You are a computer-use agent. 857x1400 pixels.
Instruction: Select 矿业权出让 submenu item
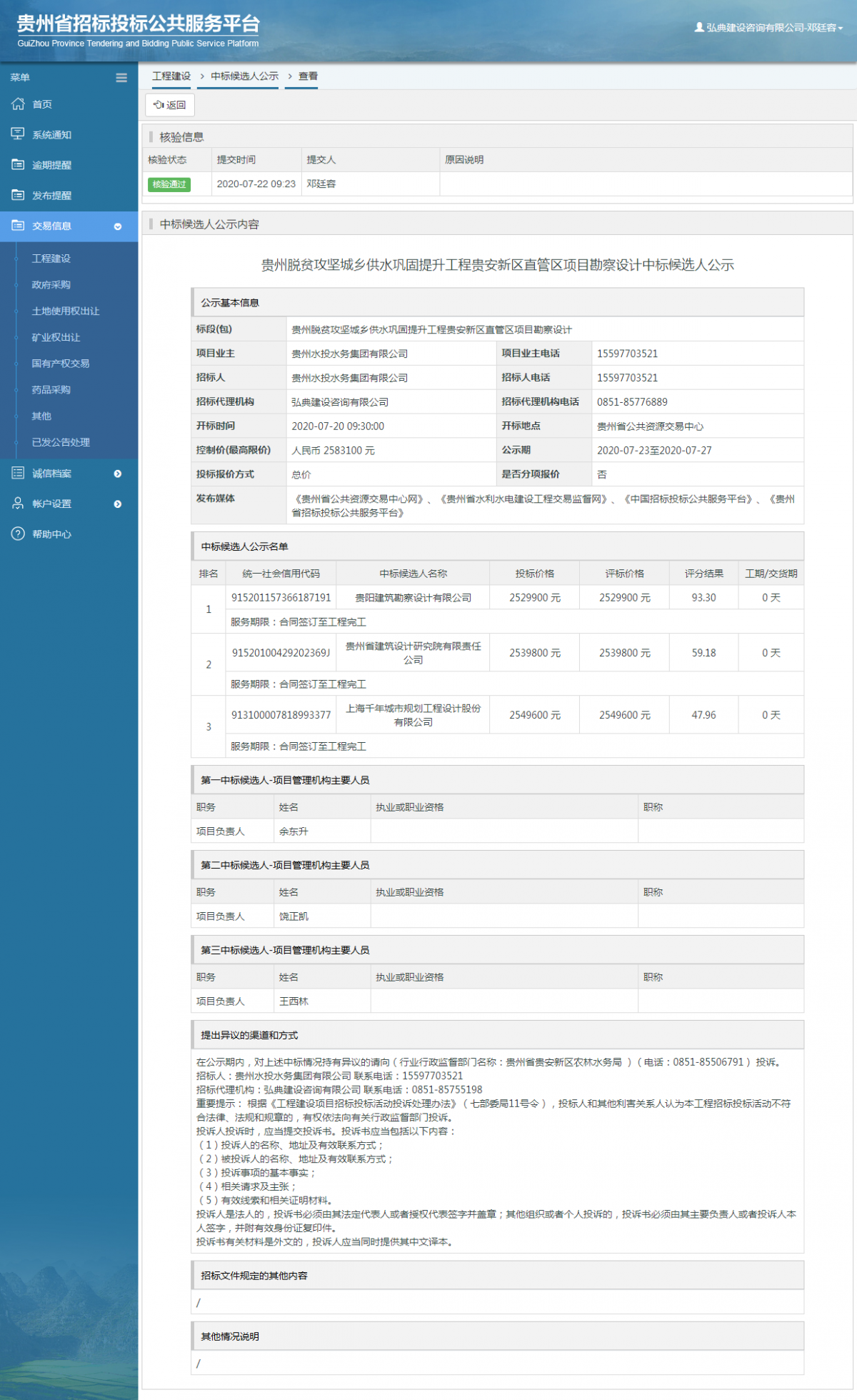point(56,337)
